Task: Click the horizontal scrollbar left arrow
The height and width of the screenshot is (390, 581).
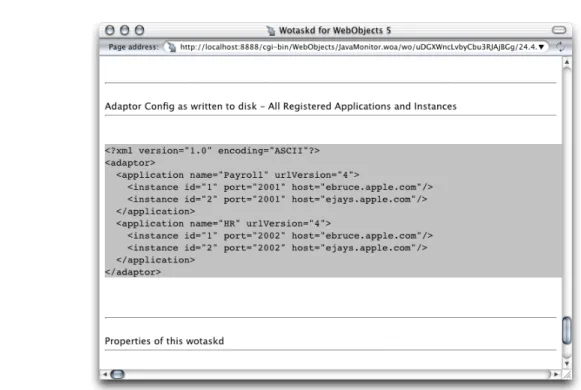Action: pyautogui.click(x=104, y=374)
